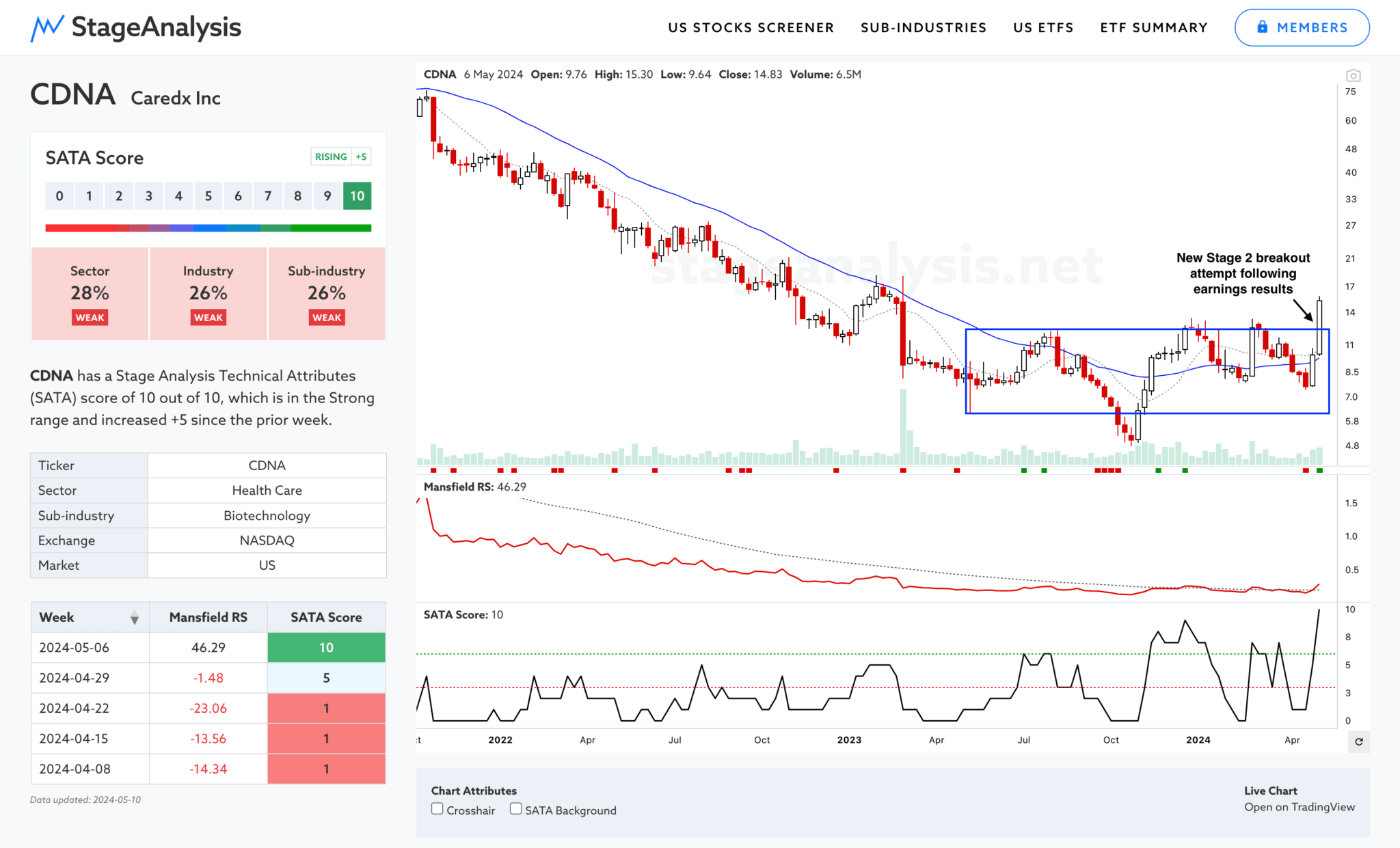Take a chart snapshot with camera icon
1400x848 pixels.
coord(1353,75)
